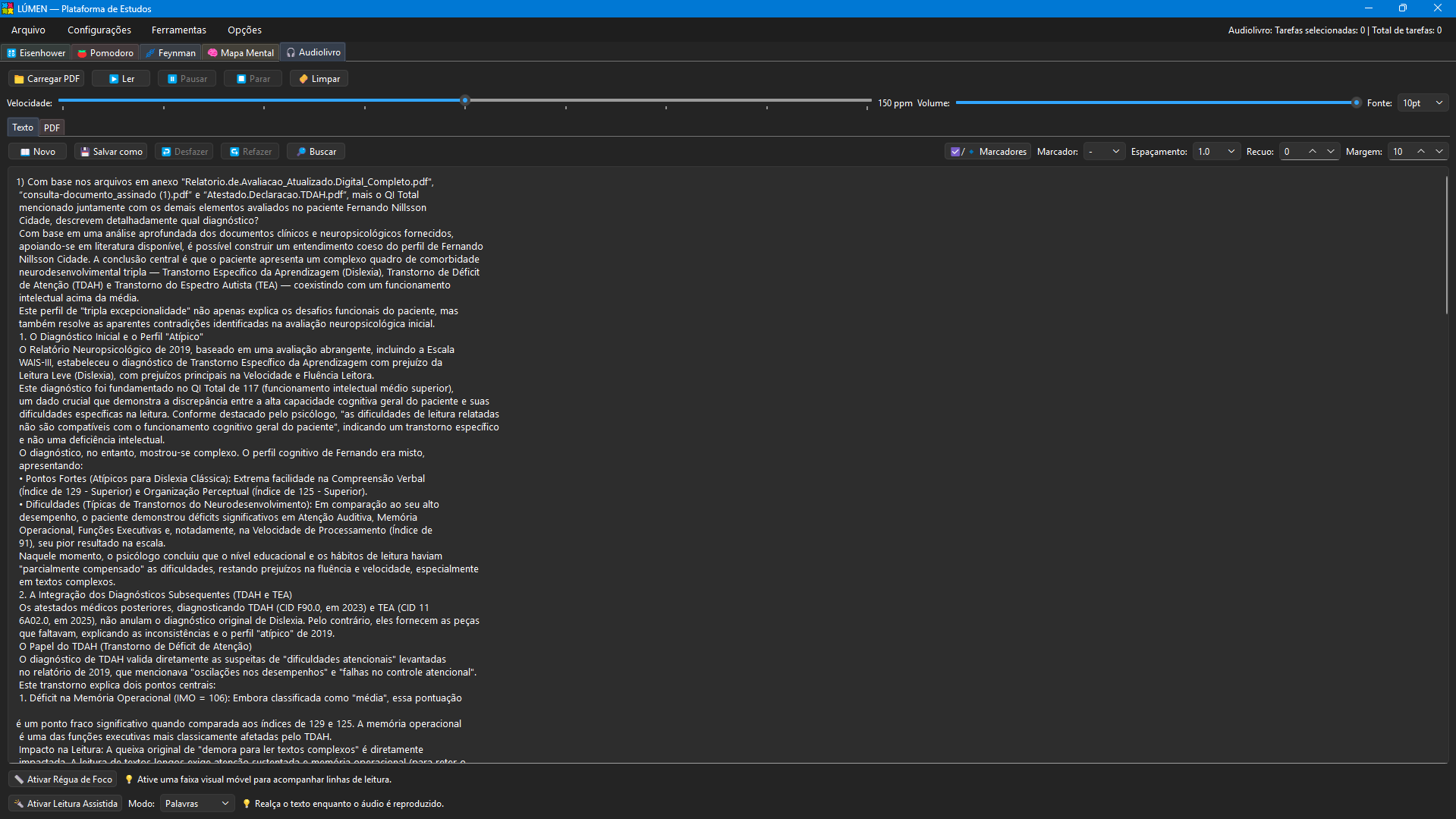The height and width of the screenshot is (819, 1456).
Task: Open the Pomodoro timer tab
Action: click(x=105, y=53)
